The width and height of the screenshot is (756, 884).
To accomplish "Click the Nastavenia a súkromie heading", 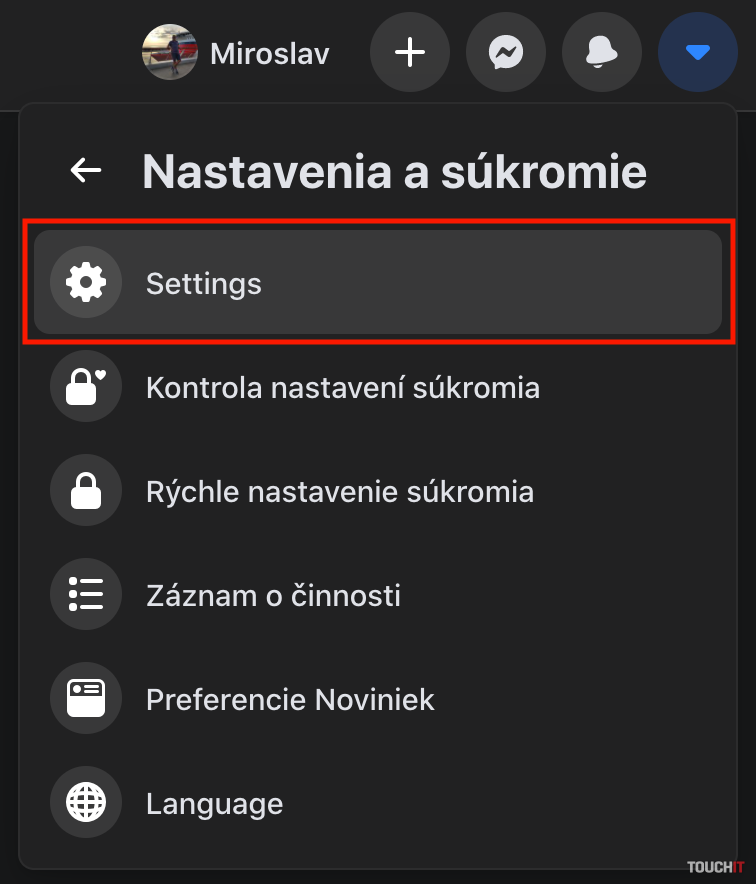I will [394, 171].
